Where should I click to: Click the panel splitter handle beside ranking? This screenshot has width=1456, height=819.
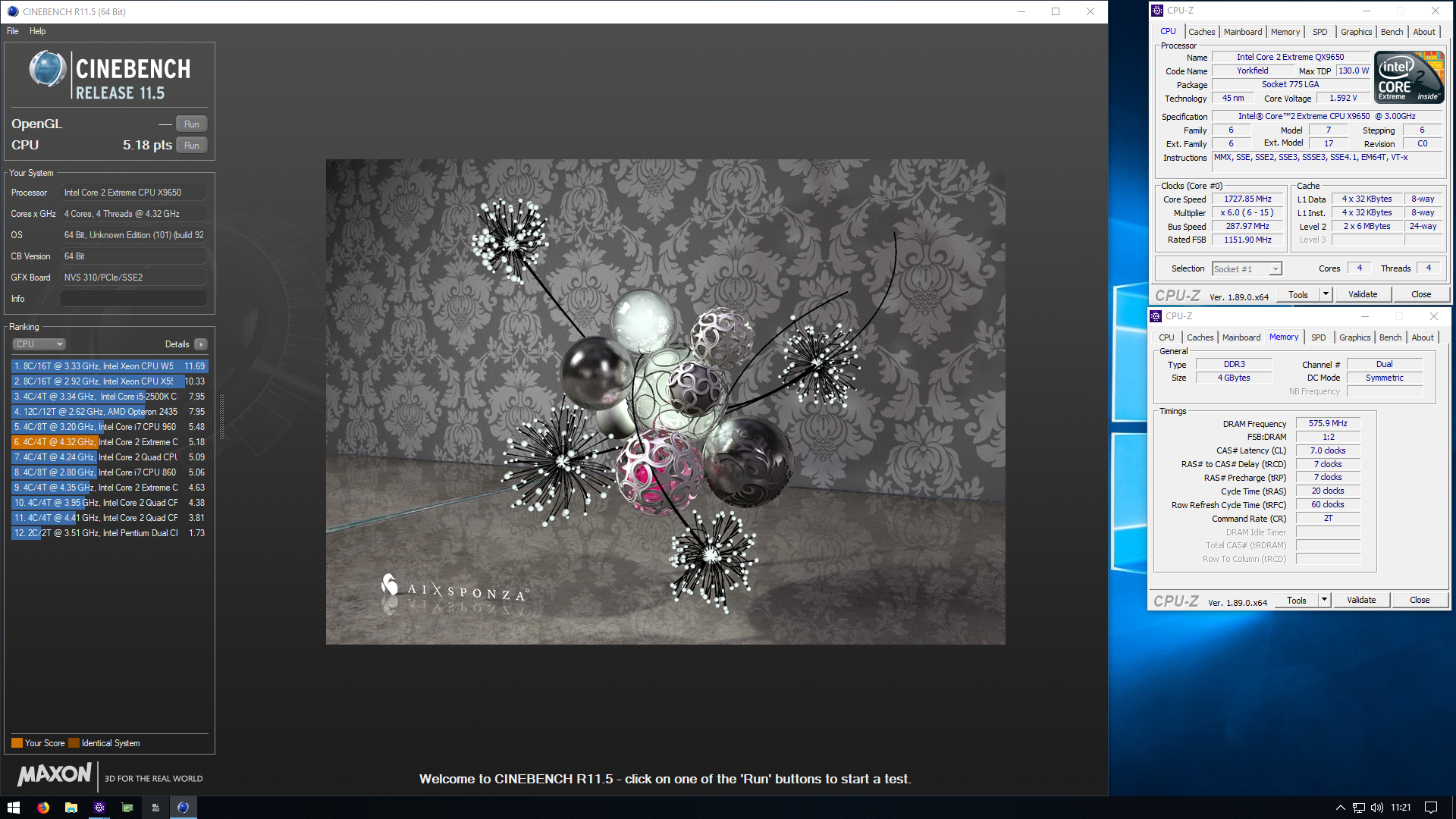[x=221, y=417]
